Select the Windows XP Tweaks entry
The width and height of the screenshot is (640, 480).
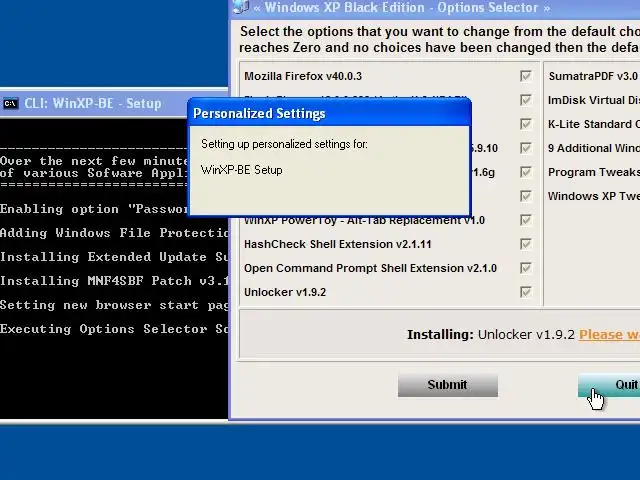(x=594, y=196)
